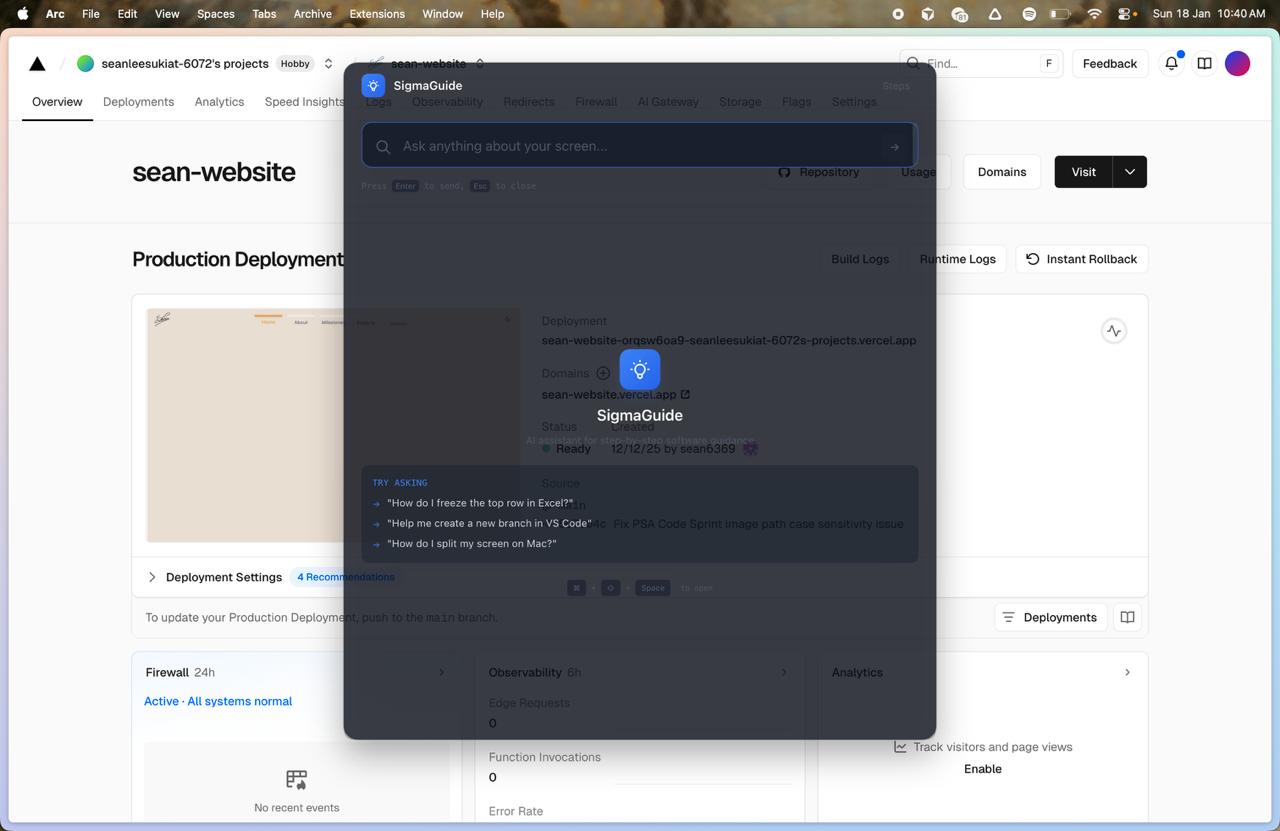Image resolution: width=1280 pixels, height=831 pixels.
Task: Open the project scope switcher chevrons
Action: [x=328, y=63]
